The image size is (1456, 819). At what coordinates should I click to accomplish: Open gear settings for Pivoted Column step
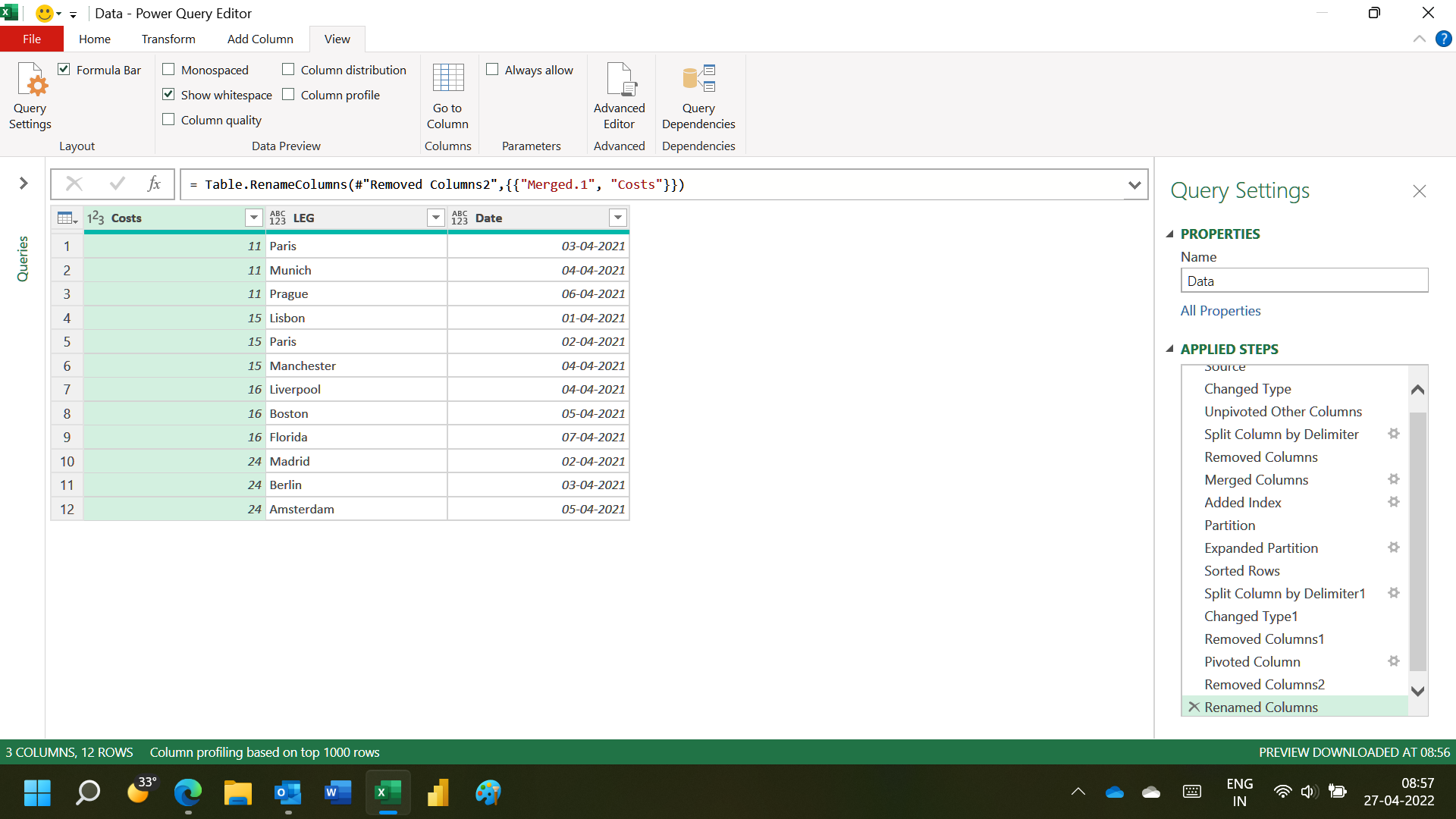(1394, 661)
